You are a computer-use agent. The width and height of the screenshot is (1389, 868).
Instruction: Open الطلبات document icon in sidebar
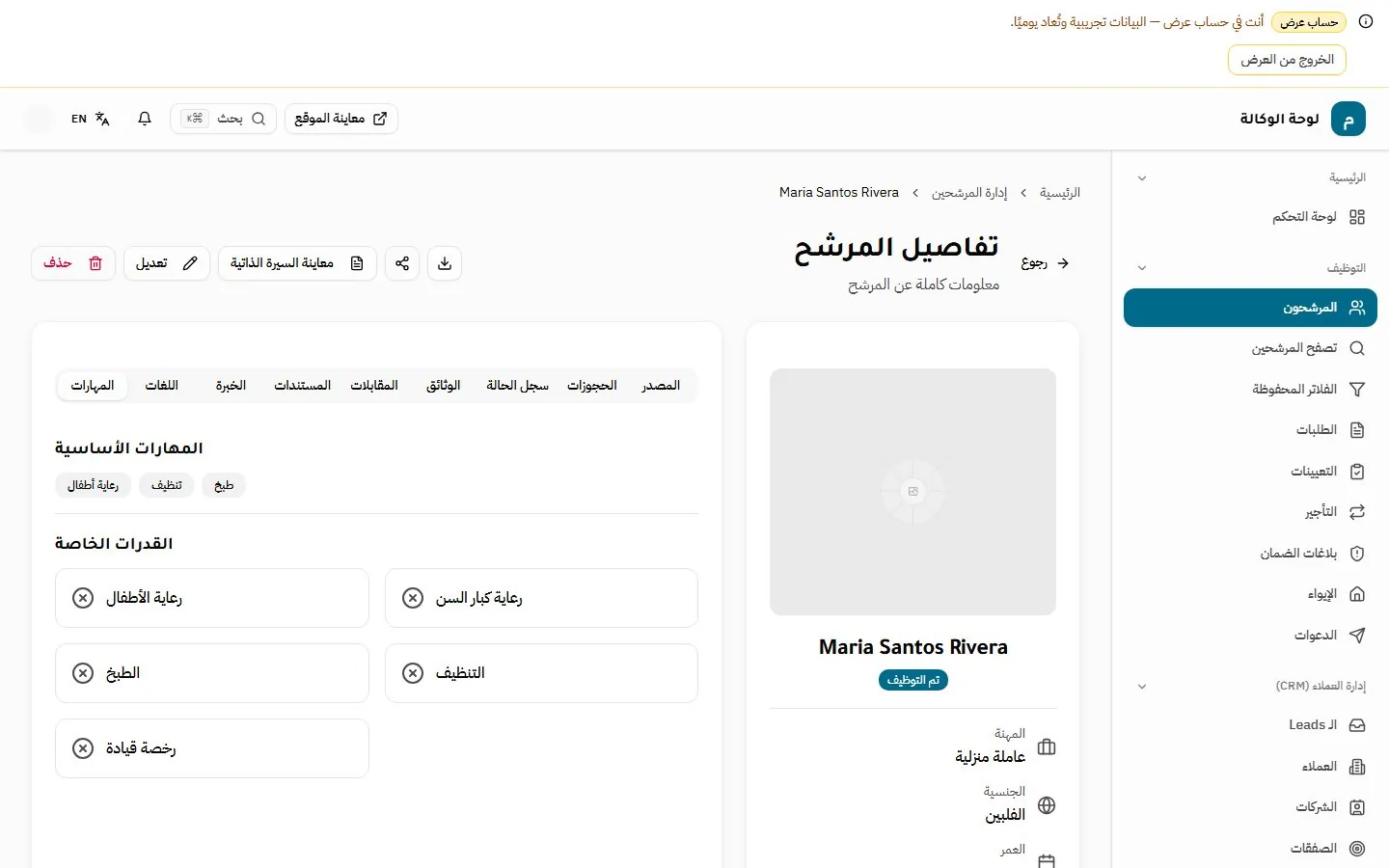[x=1357, y=430]
